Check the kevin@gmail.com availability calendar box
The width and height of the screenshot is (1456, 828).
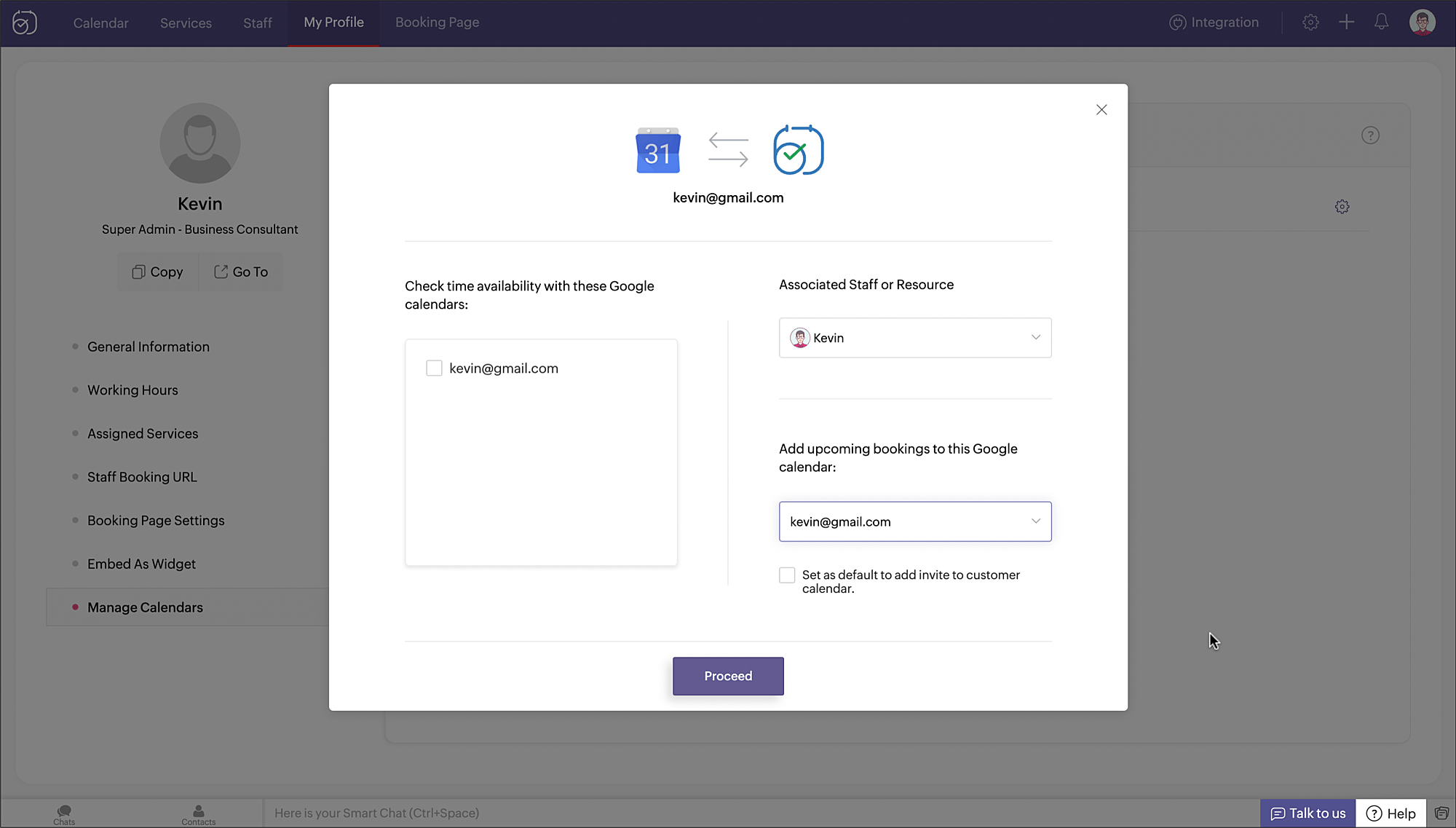[x=434, y=368]
